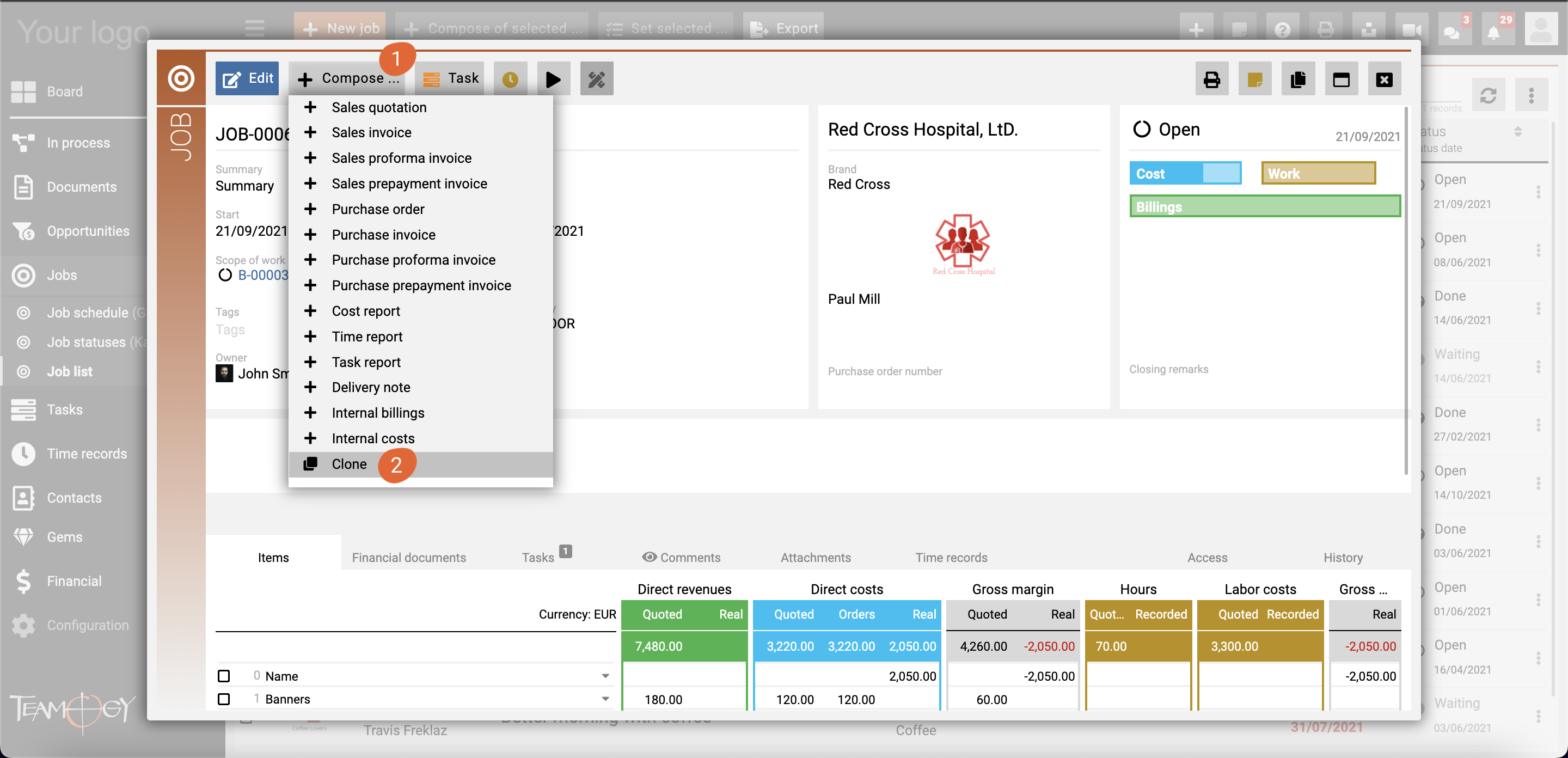
Task: Click the top bar printer icon
Action: (x=1325, y=29)
